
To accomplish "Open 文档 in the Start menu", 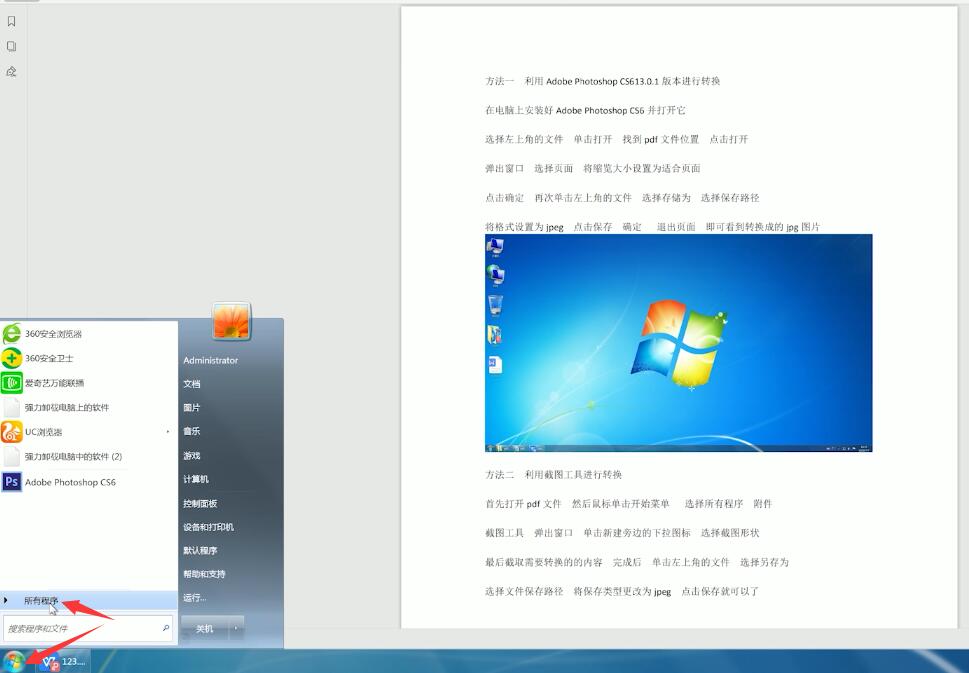I will click(x=192, y=384).
